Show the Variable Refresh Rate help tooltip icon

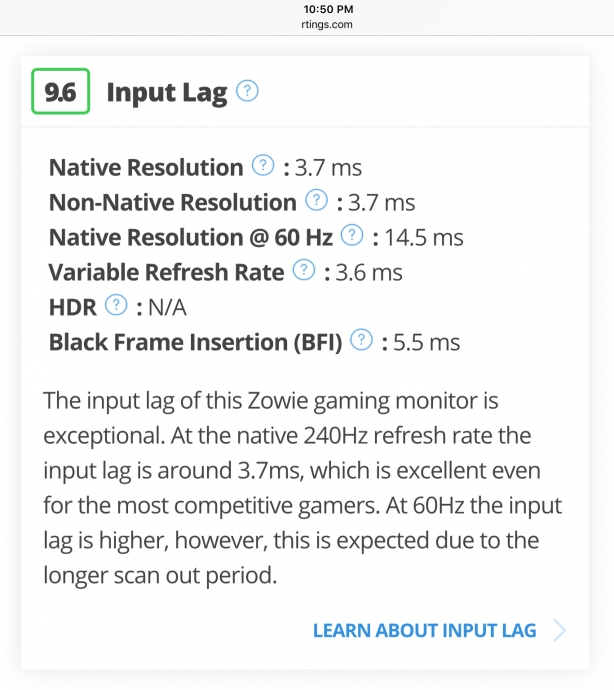point(303,271)
